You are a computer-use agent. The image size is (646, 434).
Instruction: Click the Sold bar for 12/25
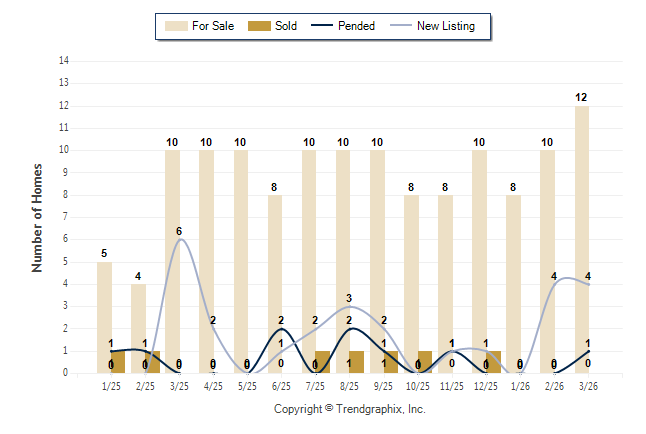493,362
